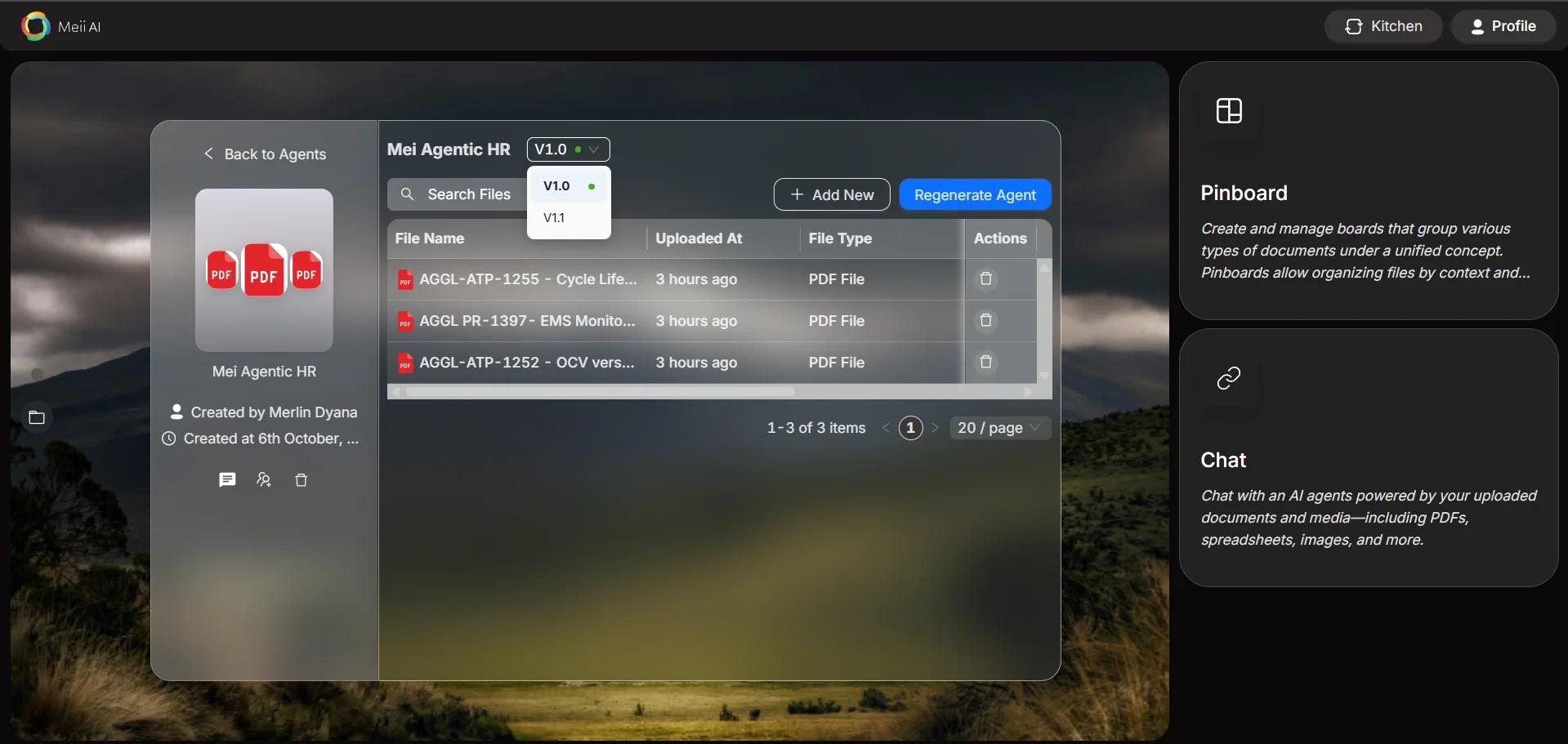
Task: Select version V1.1 from the dropdown list
Action: [x=555, y=218]
